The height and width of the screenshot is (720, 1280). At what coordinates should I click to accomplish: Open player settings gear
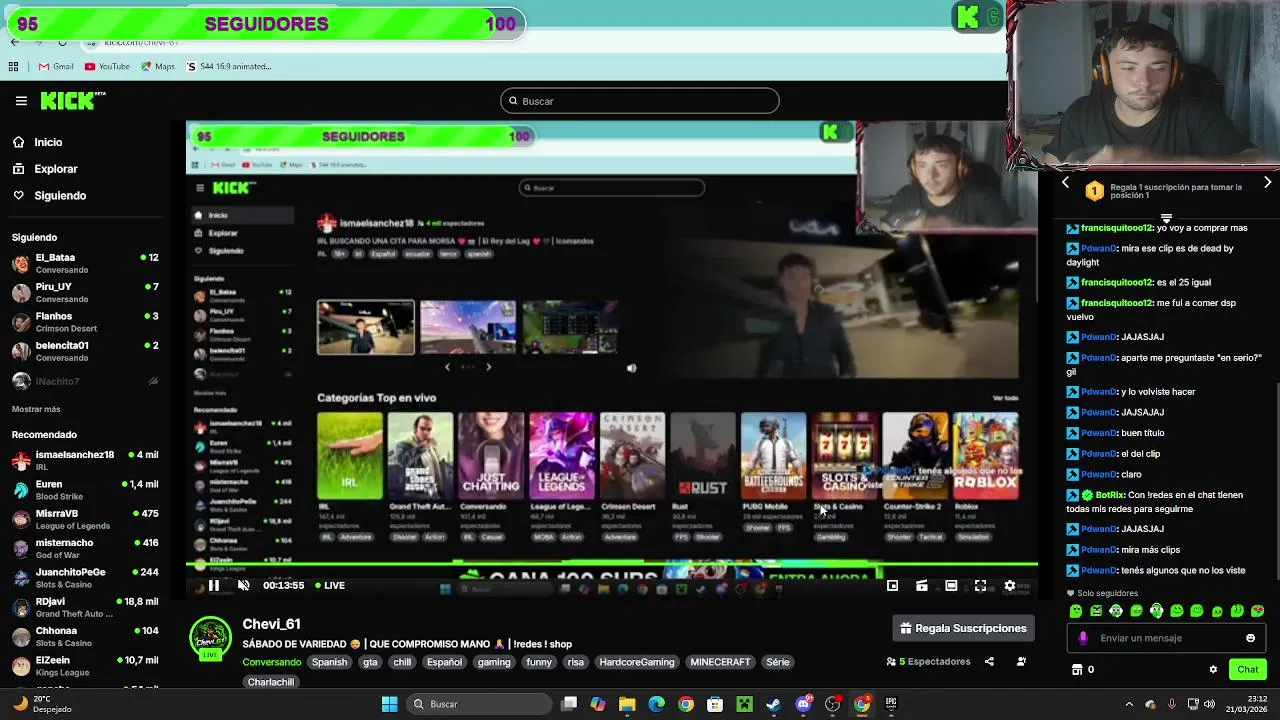click(x=1010, y=586)
